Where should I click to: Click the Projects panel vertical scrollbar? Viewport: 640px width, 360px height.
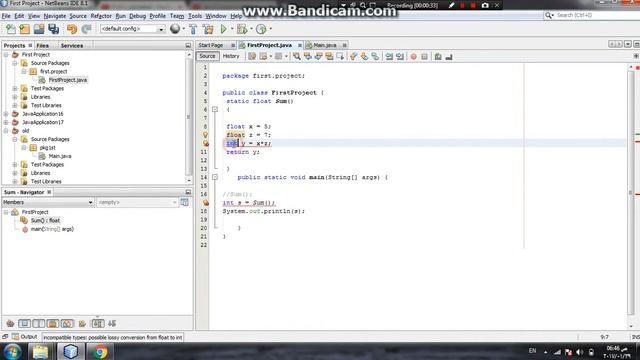click(x=189, y=118)
